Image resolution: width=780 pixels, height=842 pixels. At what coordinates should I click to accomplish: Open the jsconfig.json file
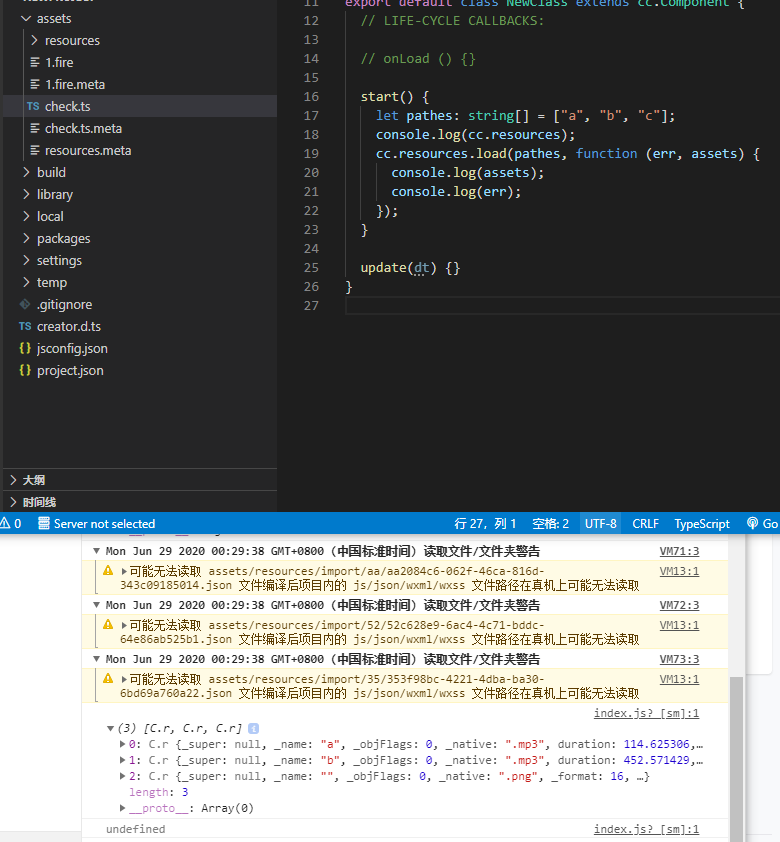[72, 349]
